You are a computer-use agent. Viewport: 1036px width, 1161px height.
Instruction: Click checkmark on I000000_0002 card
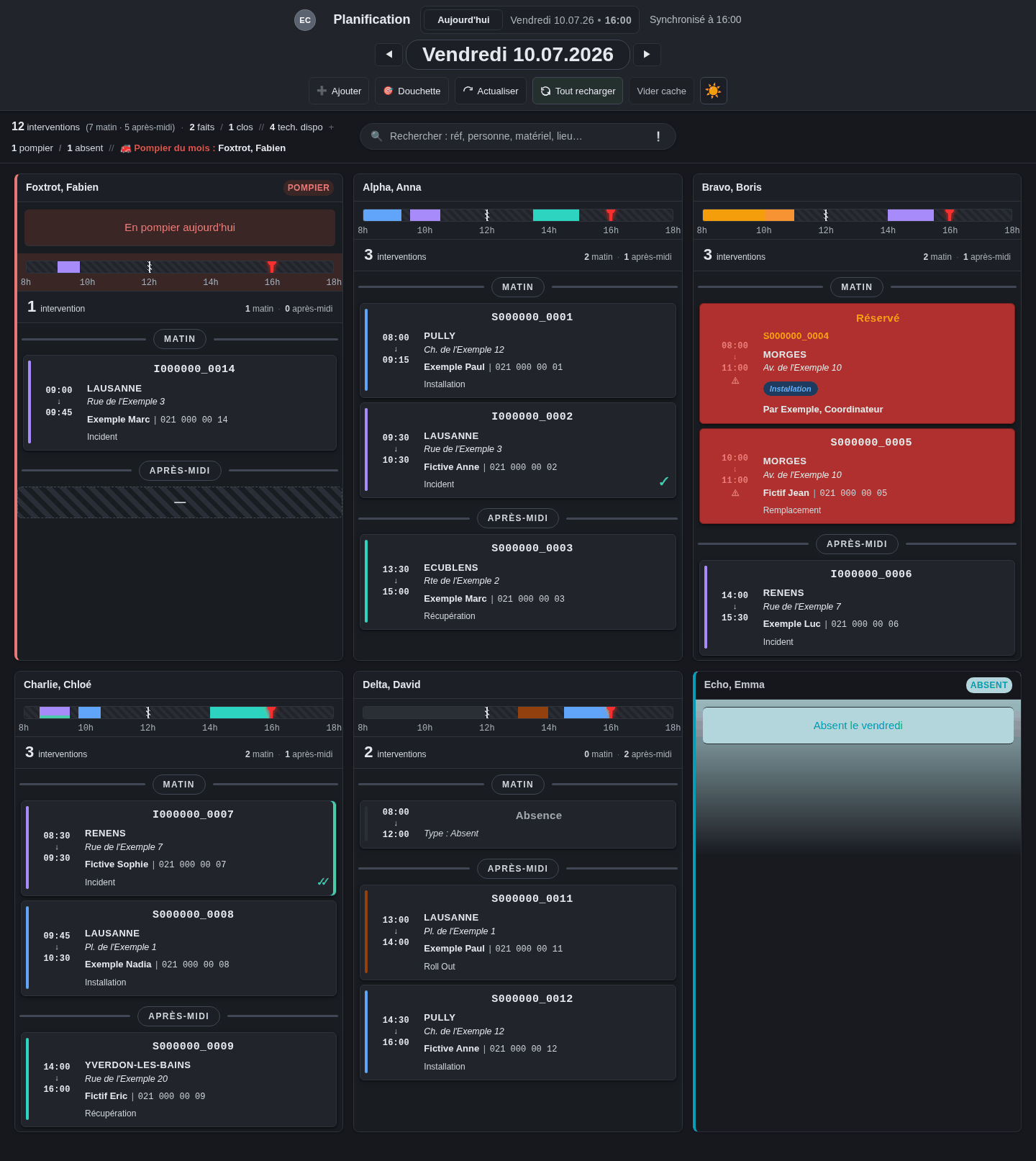[x=663, y=482]
